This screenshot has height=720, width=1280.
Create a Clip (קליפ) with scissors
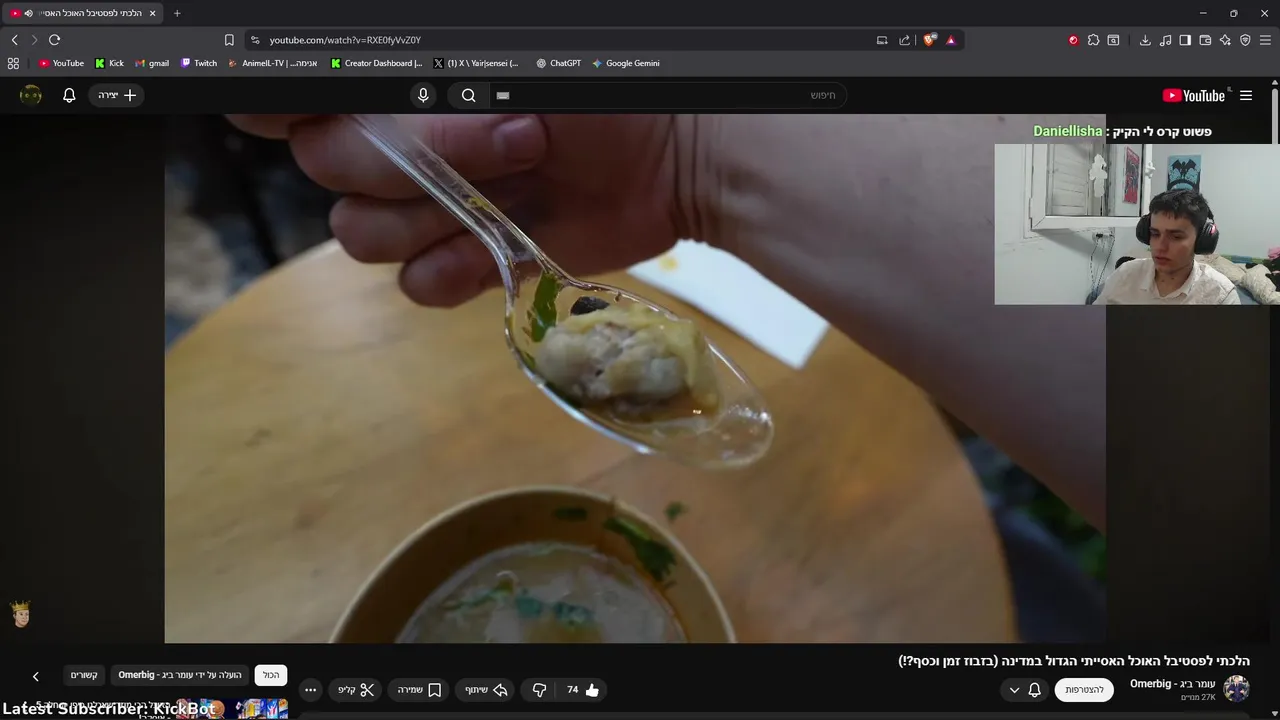(x=356, y=690)
